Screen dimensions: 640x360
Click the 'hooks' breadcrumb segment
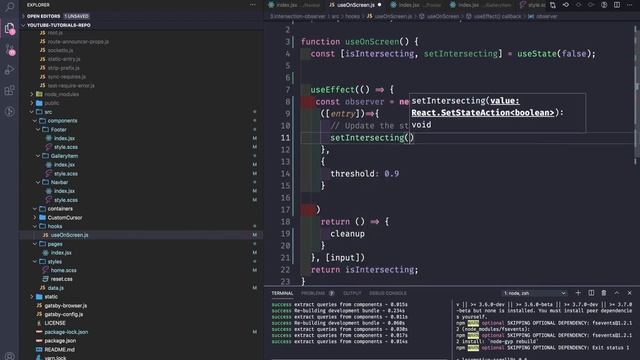pos(353,16)
